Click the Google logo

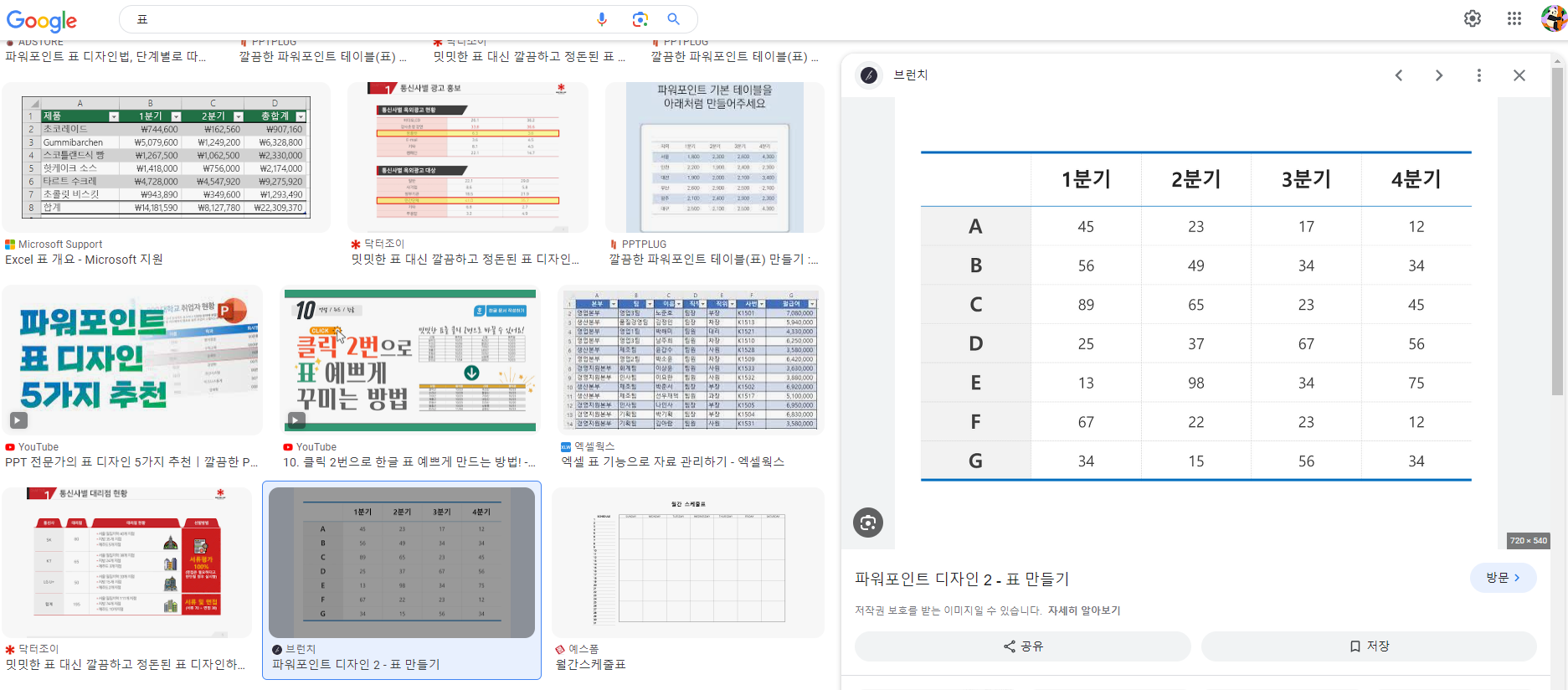pos(42,20)
